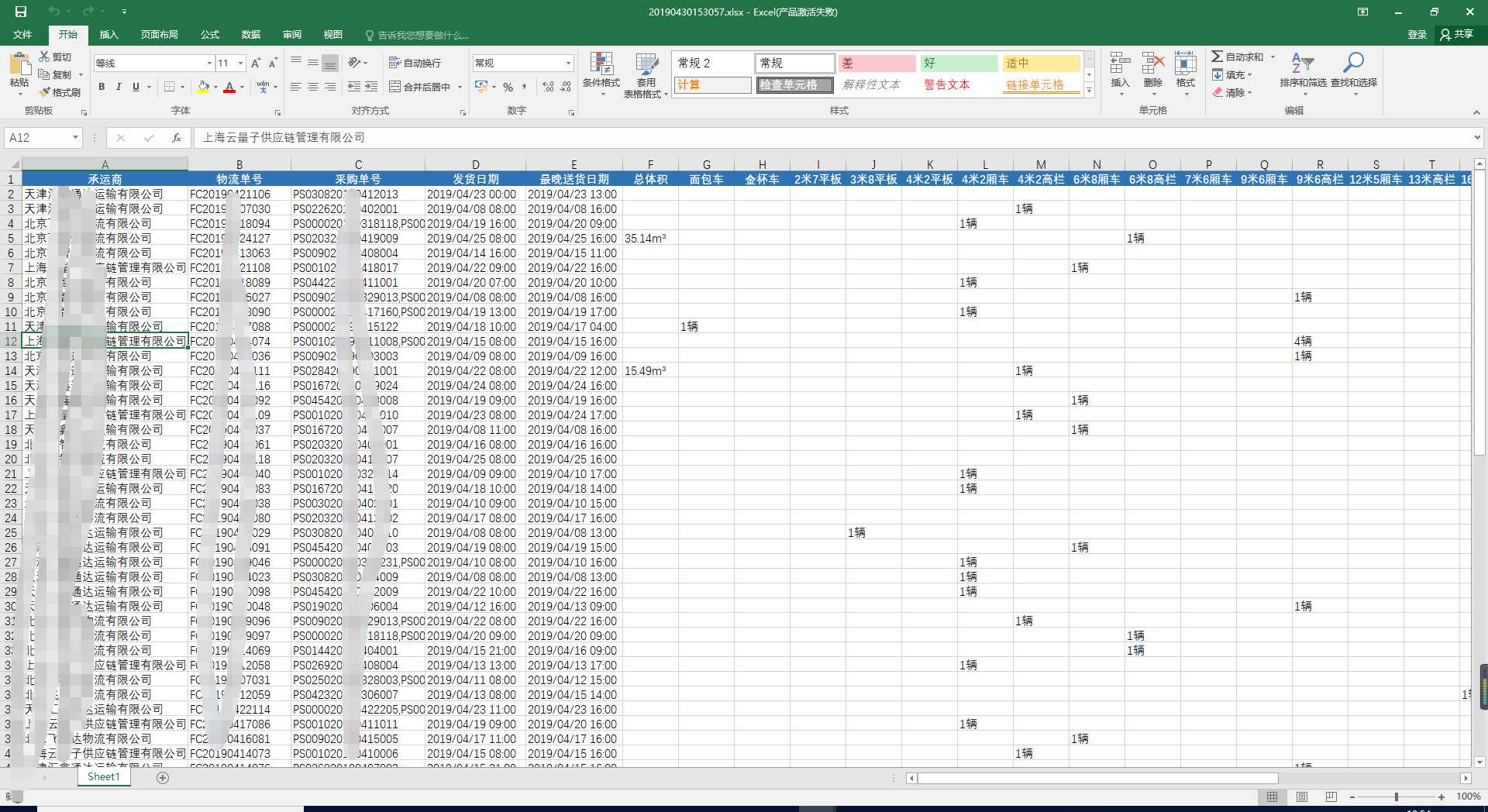Save the workbook with the floppy disk icon

point(21,12)
